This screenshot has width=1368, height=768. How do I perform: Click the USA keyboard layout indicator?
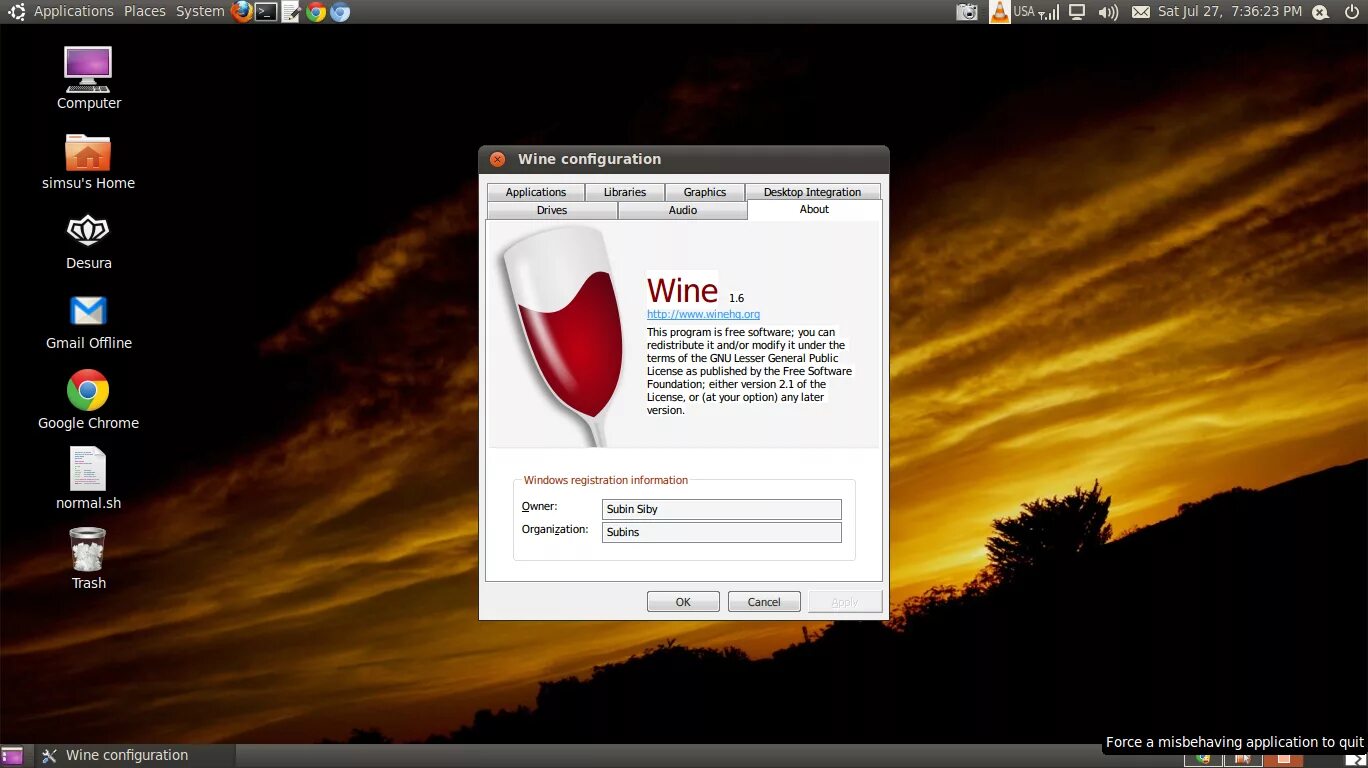(1024, 11)
